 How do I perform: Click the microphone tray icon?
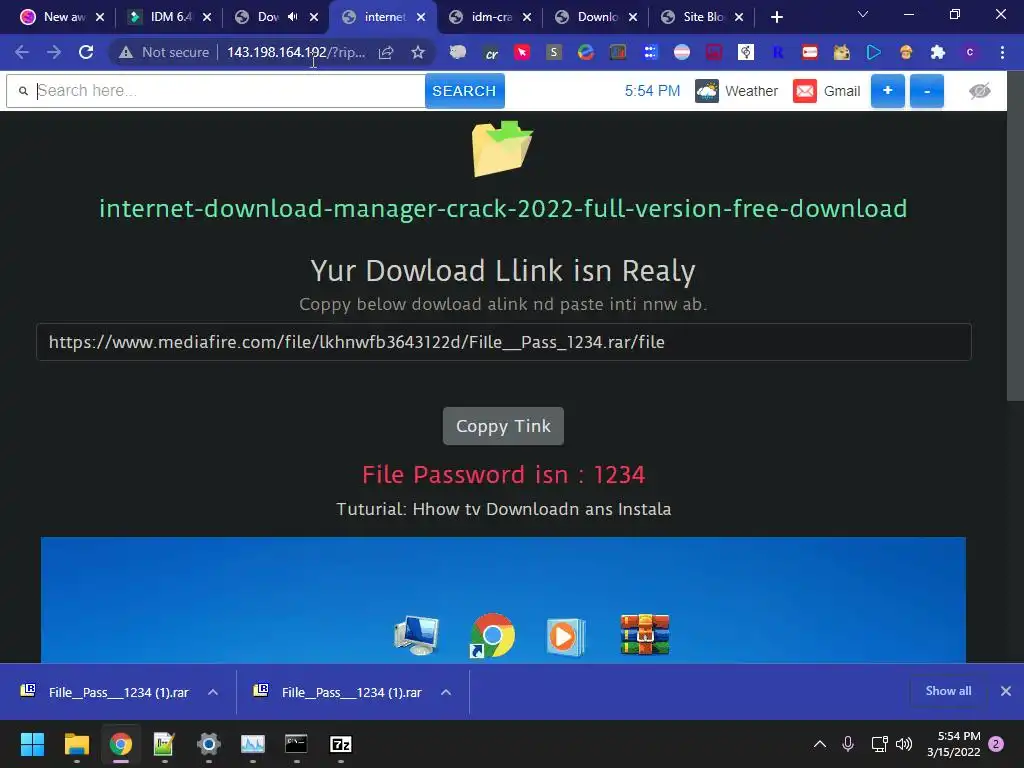848,744
